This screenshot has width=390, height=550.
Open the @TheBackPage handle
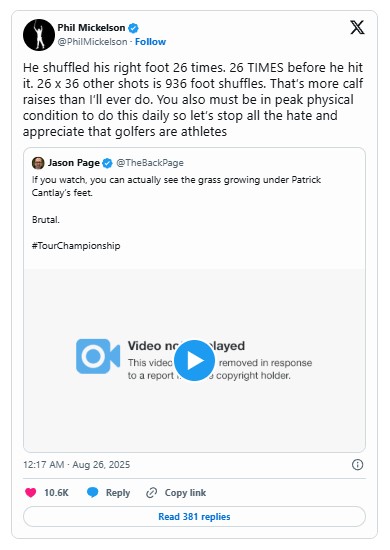(150, 163)
